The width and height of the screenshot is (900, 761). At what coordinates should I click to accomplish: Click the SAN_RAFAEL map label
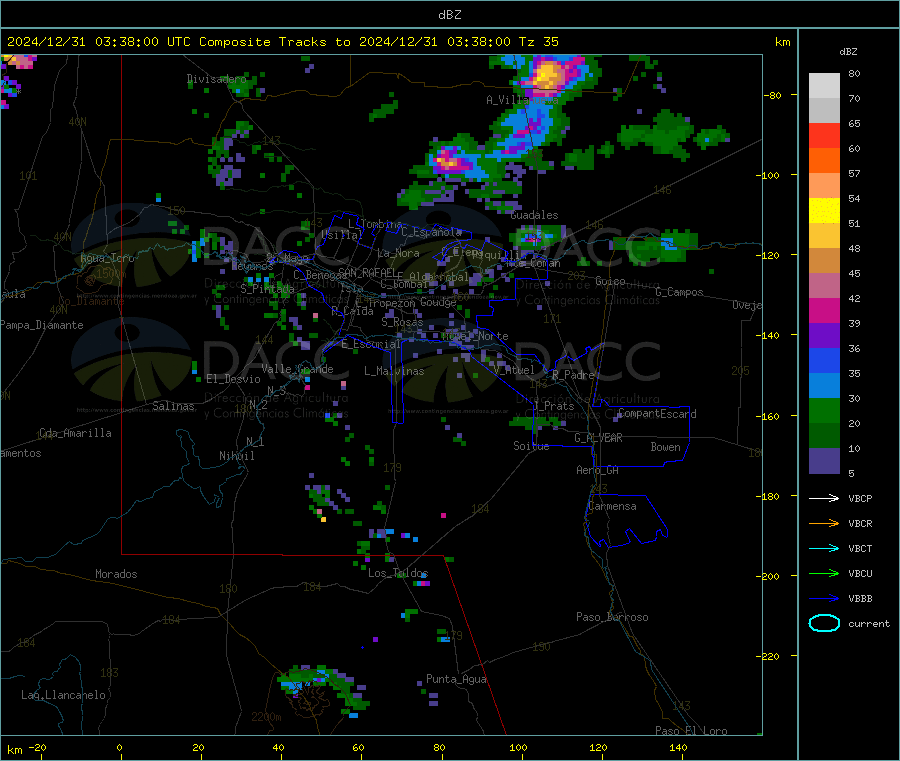point(366,273)
